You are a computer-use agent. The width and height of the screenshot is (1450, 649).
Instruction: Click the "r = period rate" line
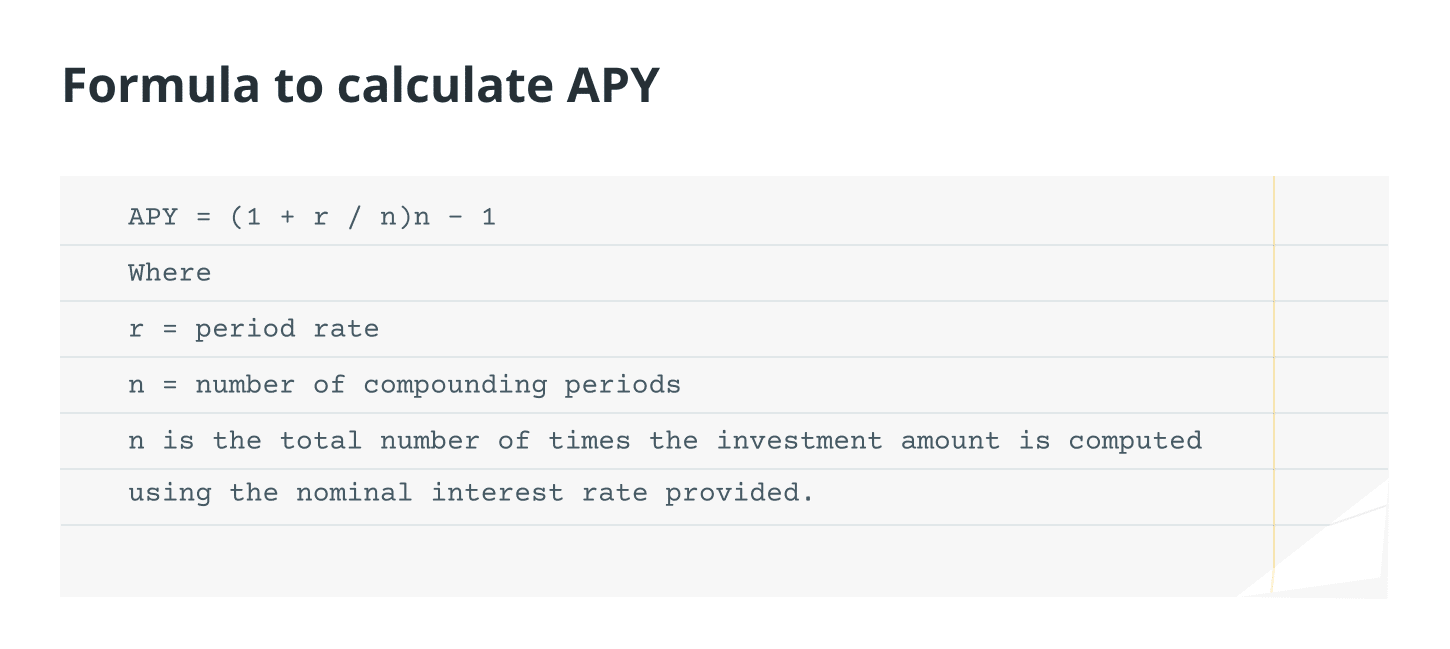tap(254, 329)
